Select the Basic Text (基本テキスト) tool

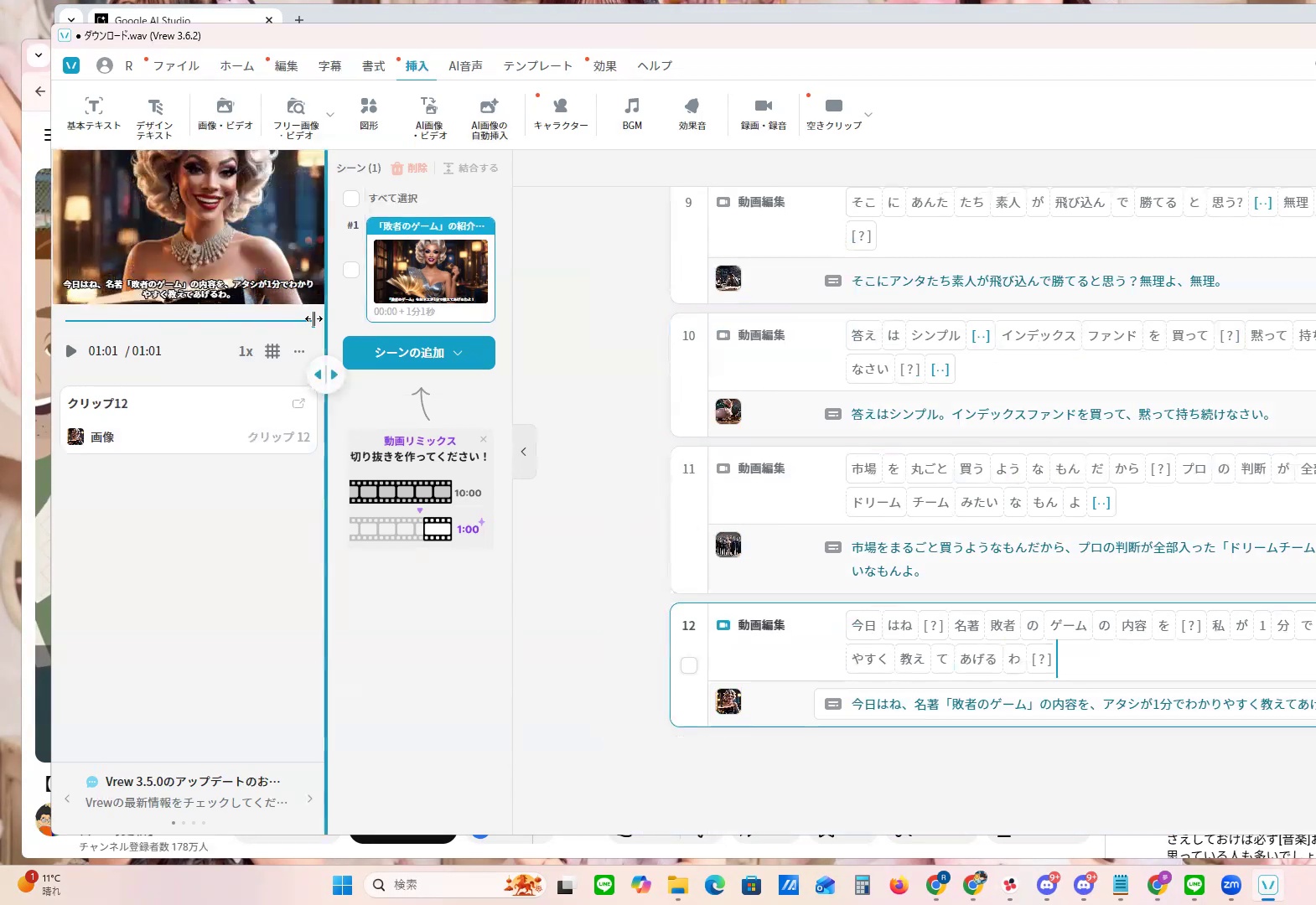(94, 114)
